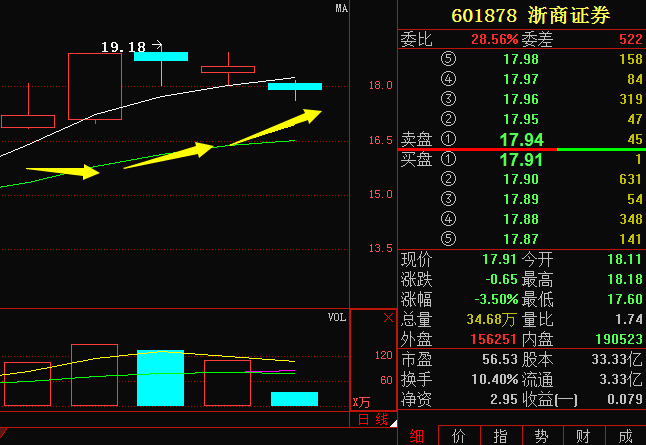Select the 势 tab
Viewport: 646px width, 445px height.
541,436
